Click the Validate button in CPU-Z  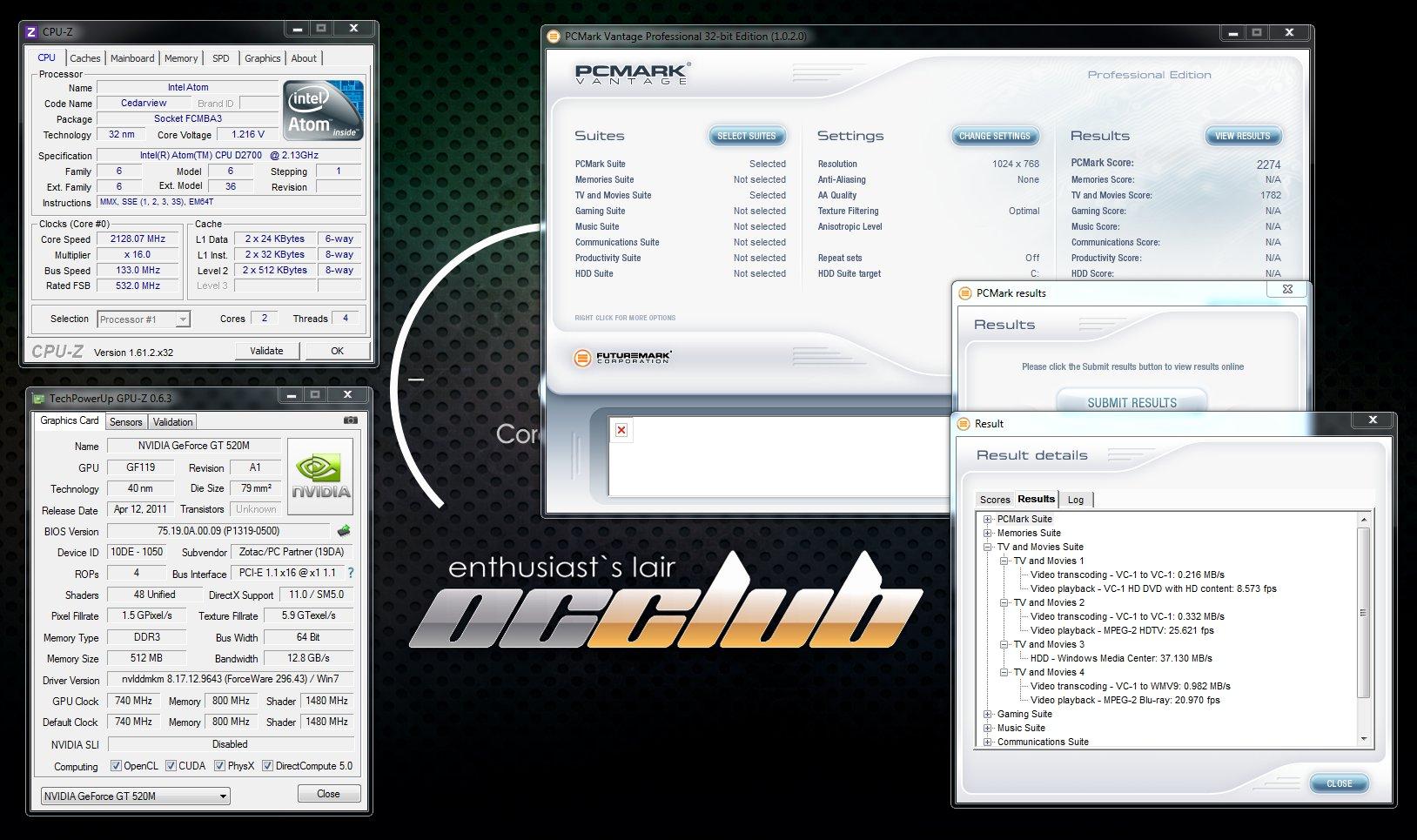pyautogui.click(x=267, y=351)
